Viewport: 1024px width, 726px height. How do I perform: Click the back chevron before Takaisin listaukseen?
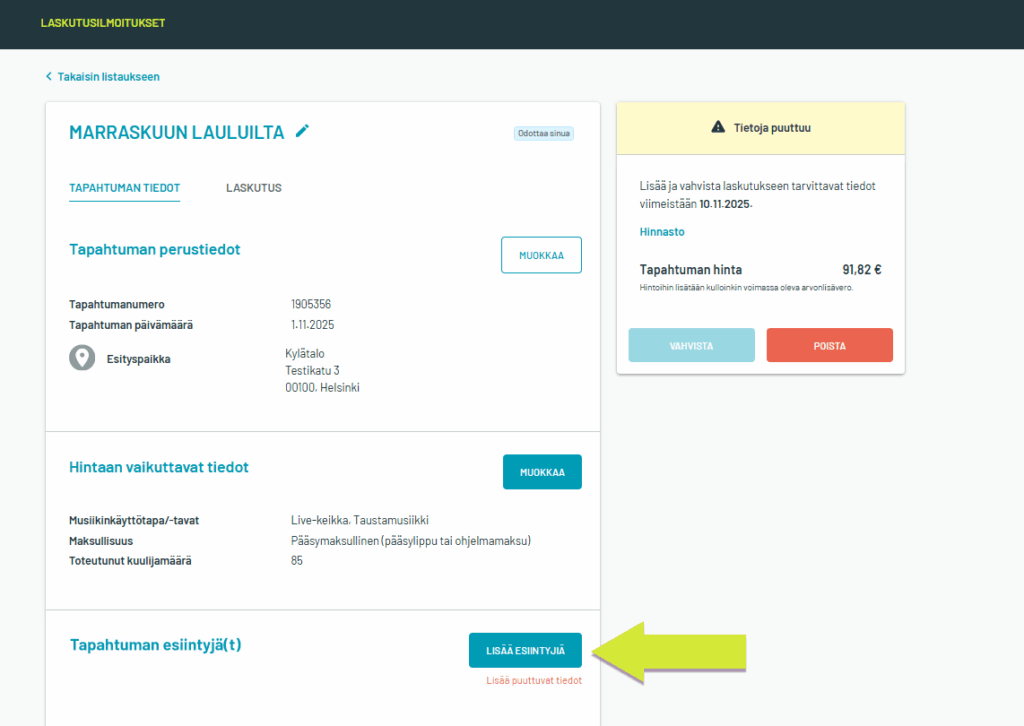point(48,77)
